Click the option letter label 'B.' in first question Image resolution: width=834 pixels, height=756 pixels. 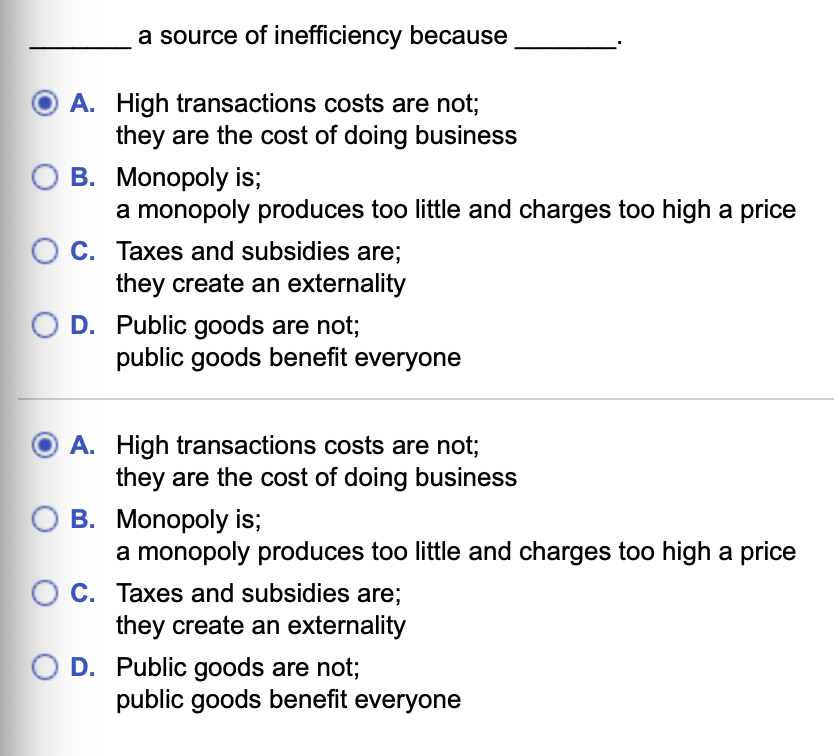point(82,177)
